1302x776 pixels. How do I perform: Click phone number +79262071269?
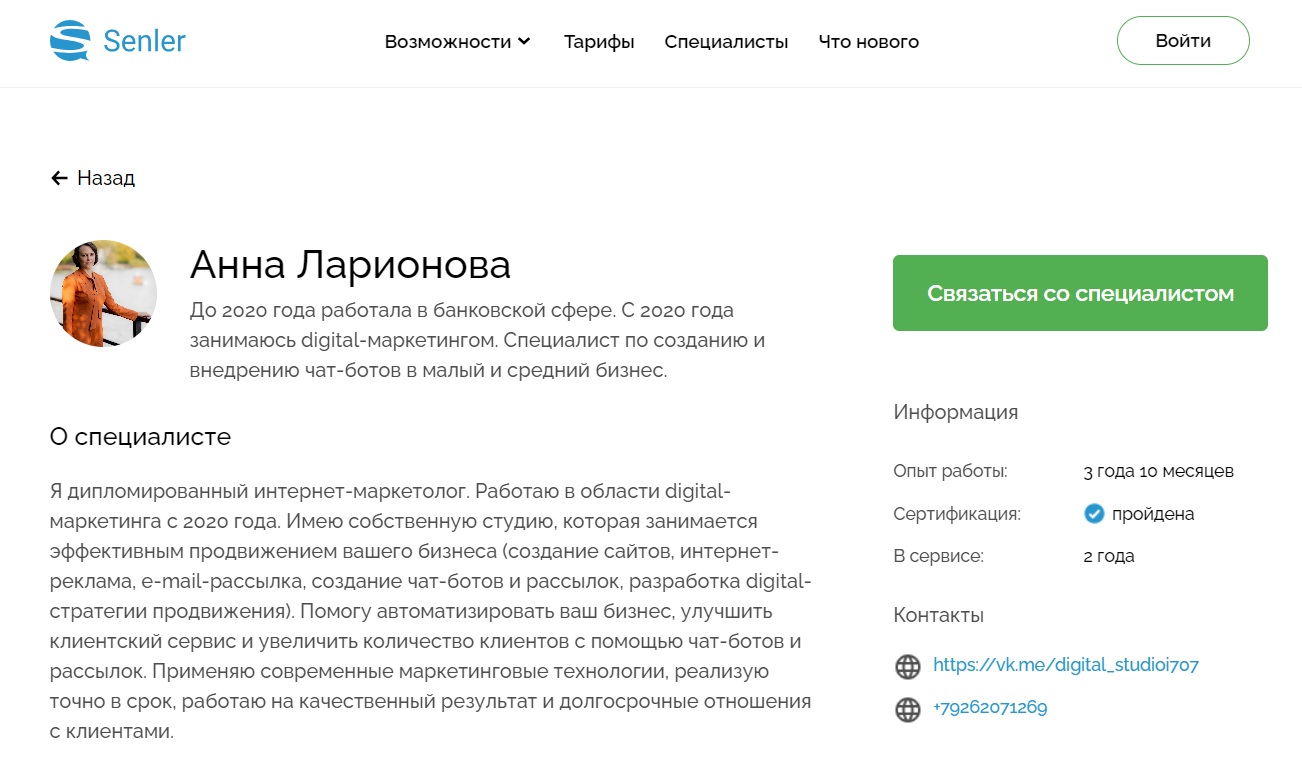tap(990, 708)
